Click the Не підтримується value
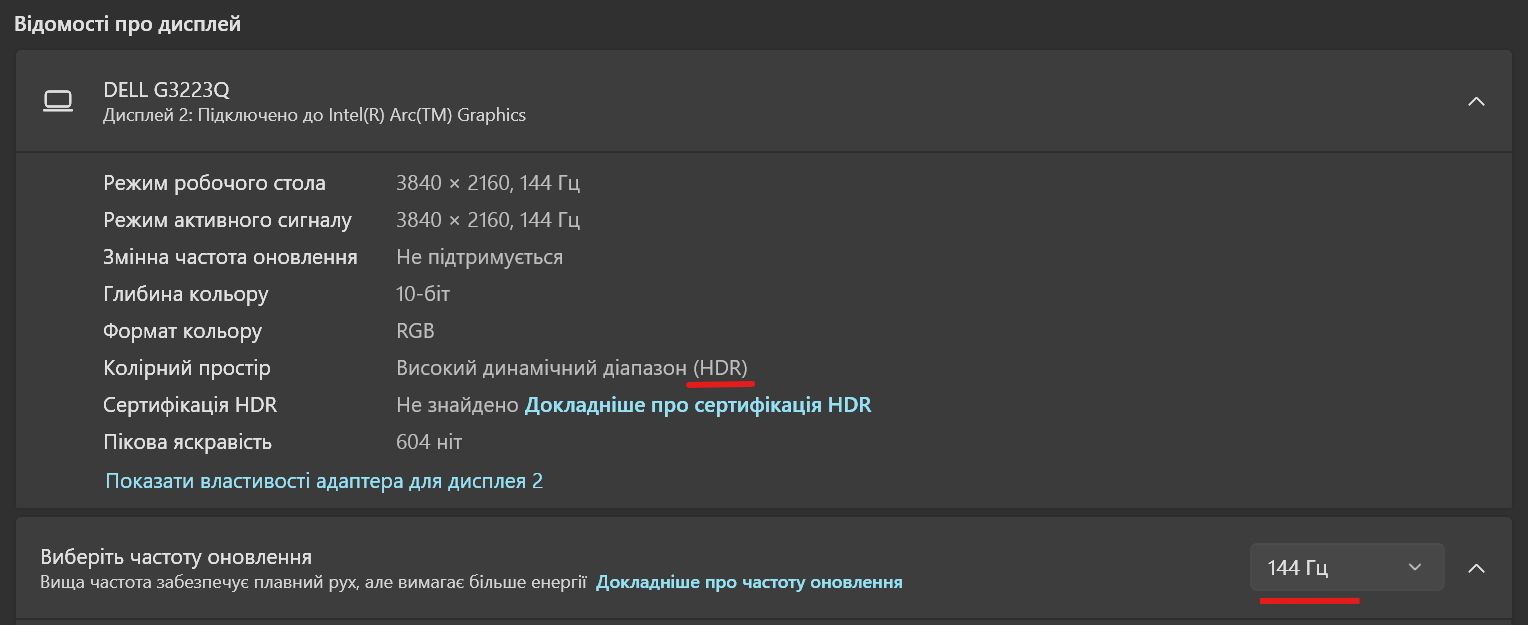This screenshot has width=1528, height=625. click(479, 257)
